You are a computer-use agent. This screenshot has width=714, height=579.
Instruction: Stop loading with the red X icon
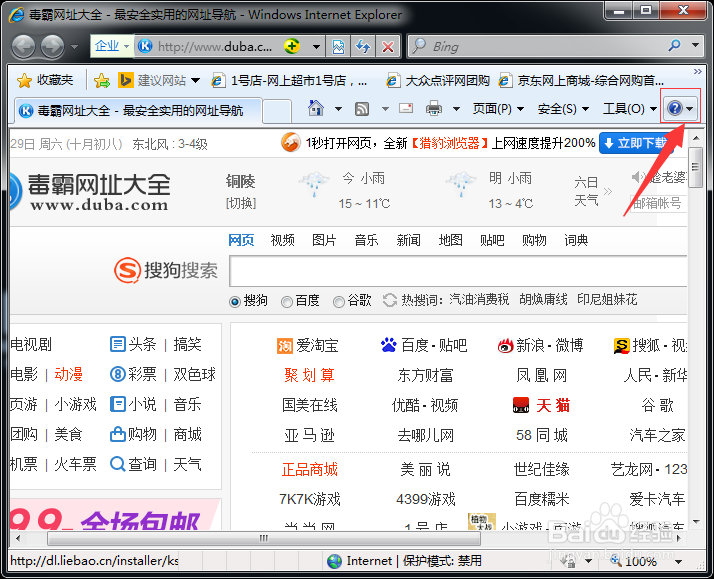(x=388, y=46)
